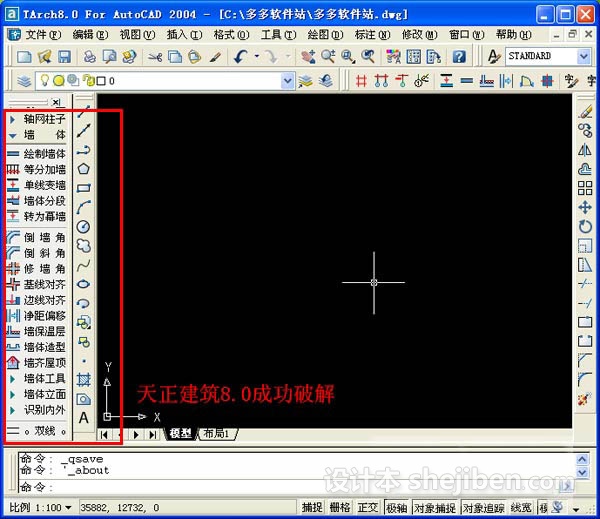The width and height of the screenshot is (600, 519).
Task: Toggle 正交 ortho mode
Action: pos(368,508)
